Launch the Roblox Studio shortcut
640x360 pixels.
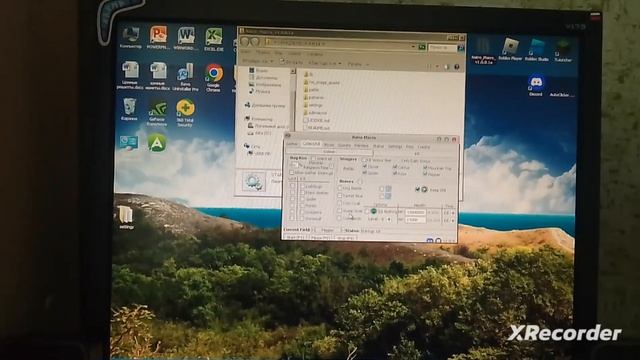[537, 50]
